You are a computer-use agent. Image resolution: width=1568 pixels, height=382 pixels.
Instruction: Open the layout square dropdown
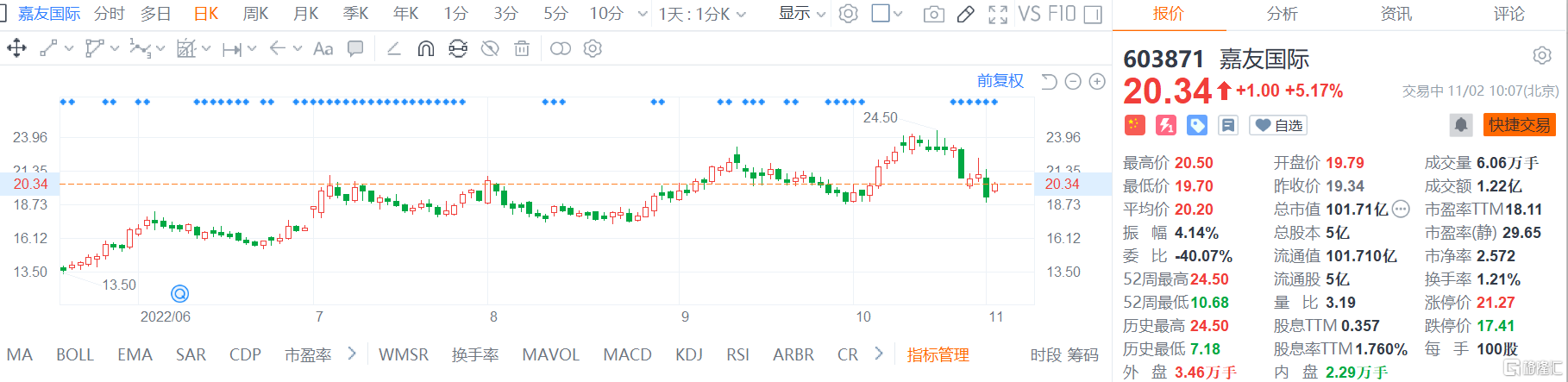pos(887,14)
